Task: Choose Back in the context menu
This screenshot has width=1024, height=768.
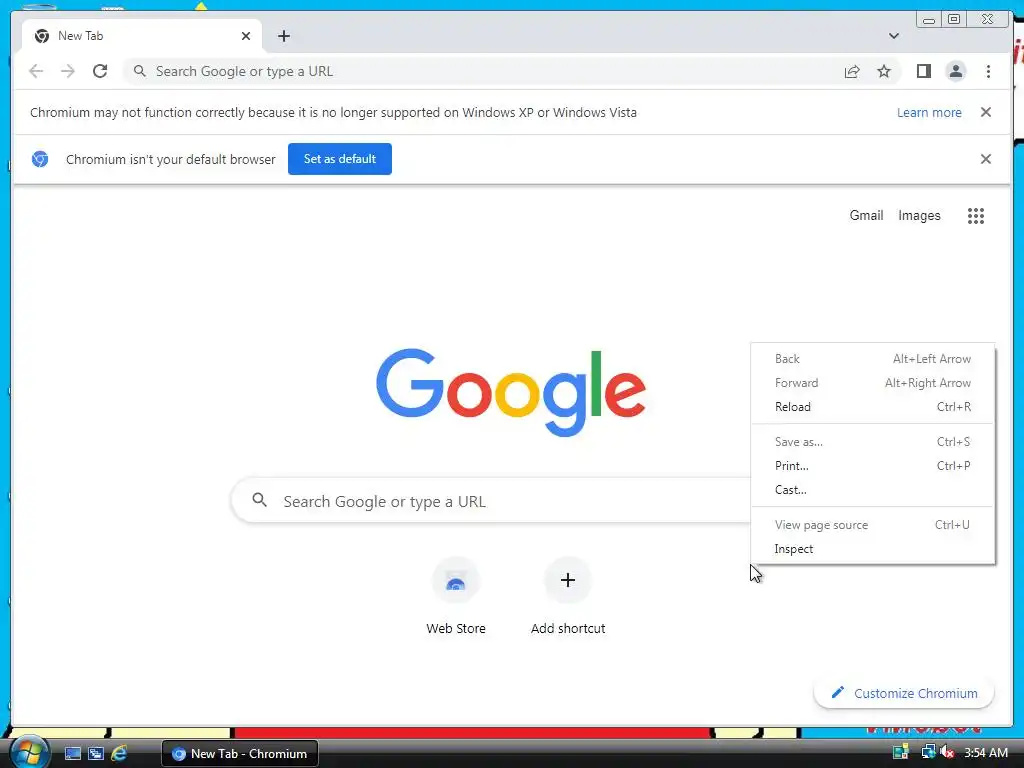Action: (872, 359)
